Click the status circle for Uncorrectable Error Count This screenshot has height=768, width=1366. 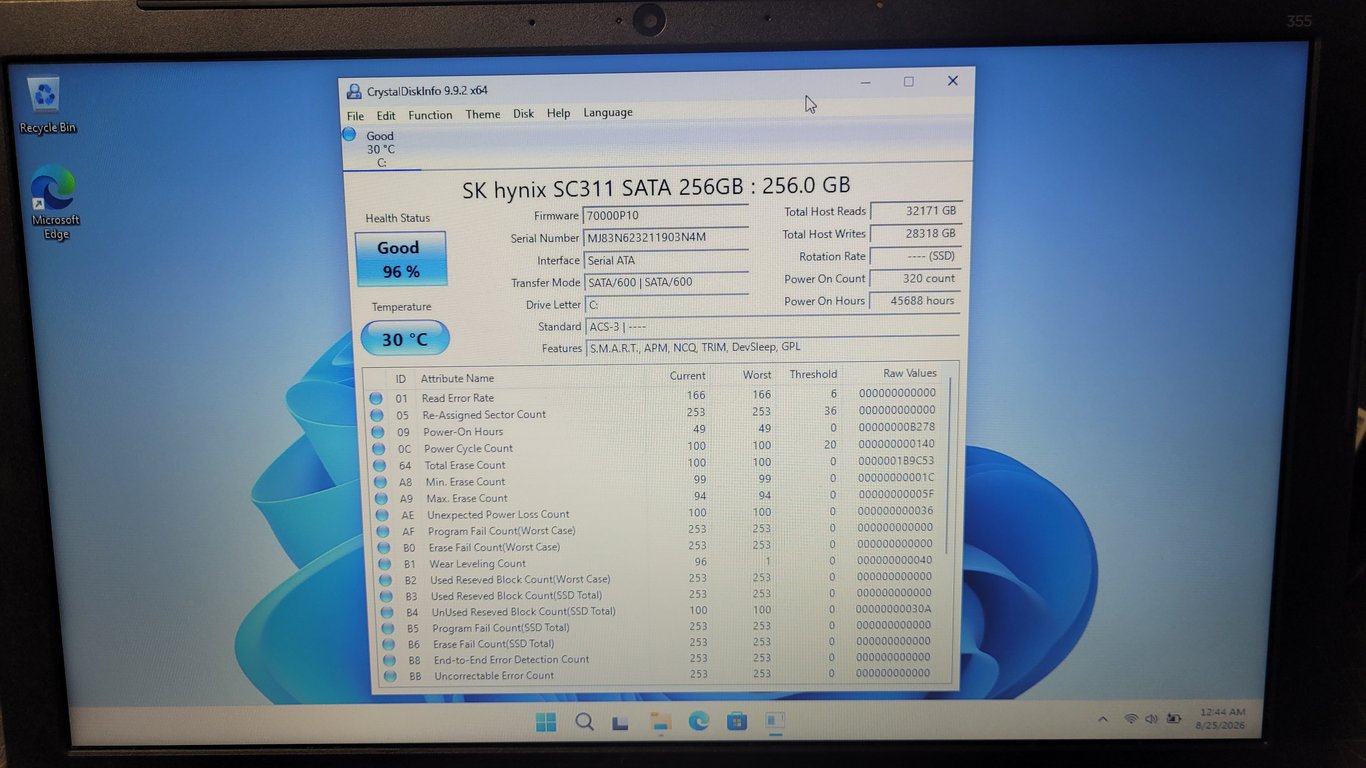[389, 676]
